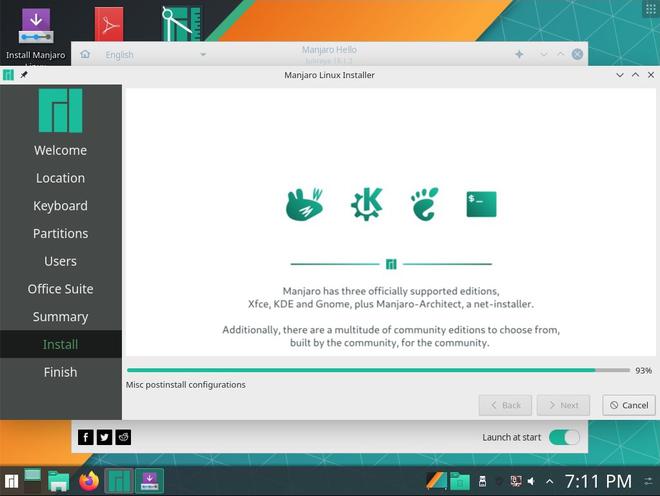Maximize the Manjaro Linux Installer window
660x496 pixels.
(x=635, y=75)
